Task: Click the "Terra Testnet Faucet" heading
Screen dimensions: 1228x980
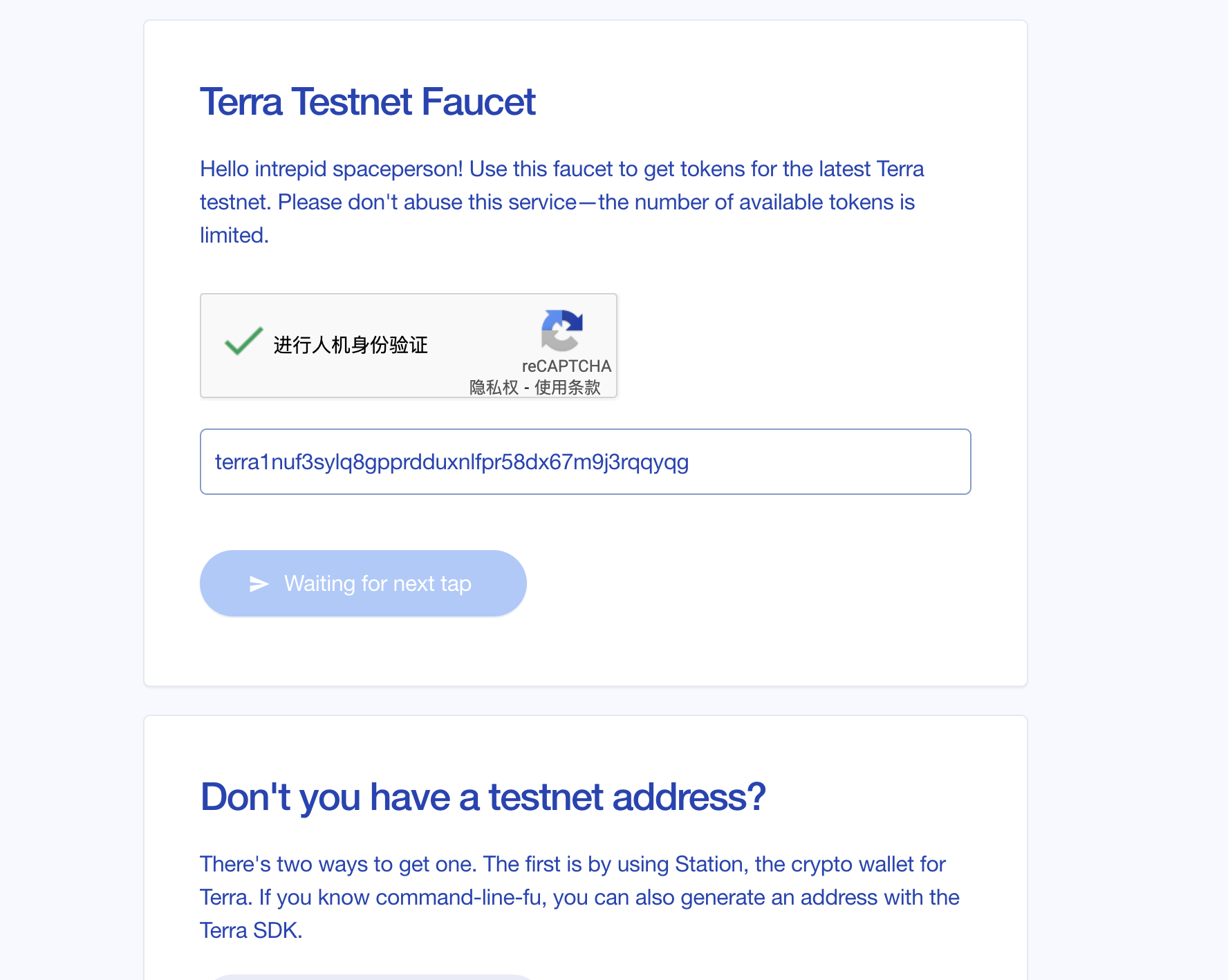Action: point(367,102)
